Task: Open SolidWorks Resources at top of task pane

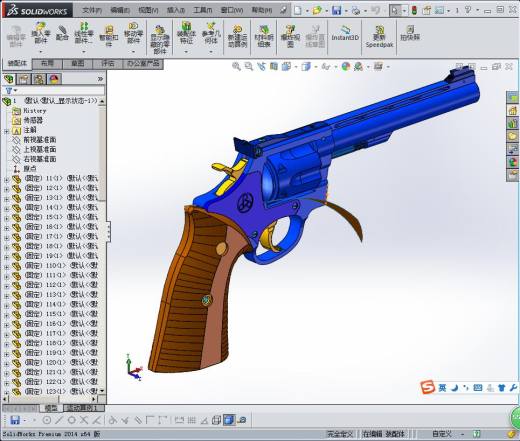Action: point(513,98)
